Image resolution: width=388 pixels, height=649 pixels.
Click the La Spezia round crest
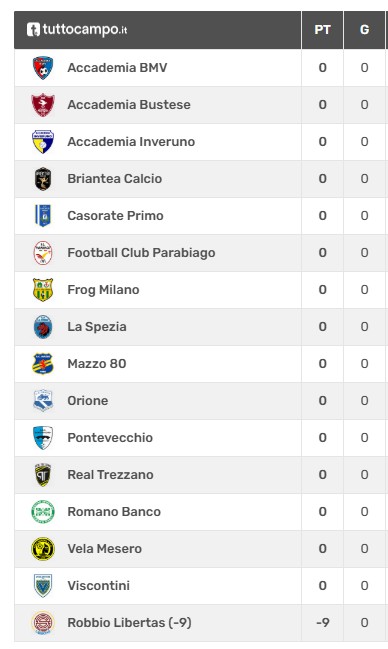pyautogui.click(x=43, y=327)
